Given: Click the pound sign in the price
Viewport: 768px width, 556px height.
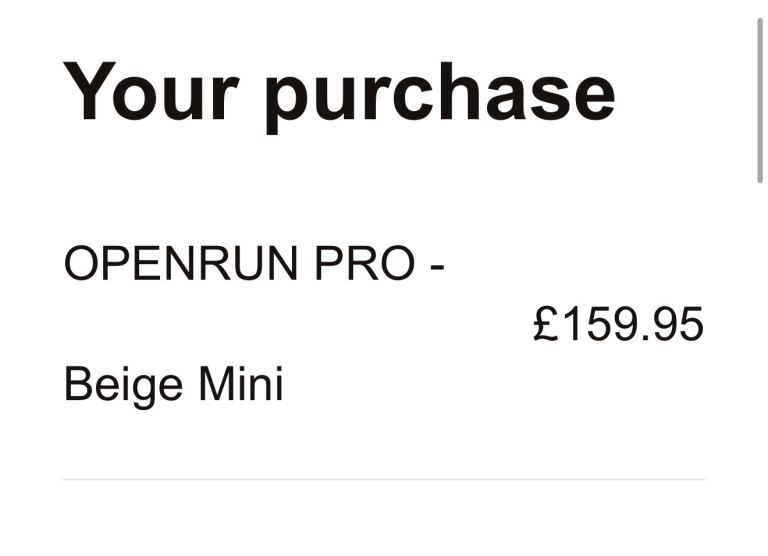Looking at the screenshot, I should pyautogui.click(x=545, y=325).
